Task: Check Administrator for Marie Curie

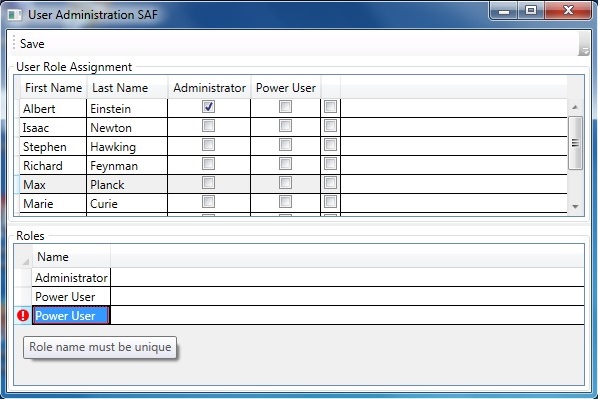Action: [208, 202]
